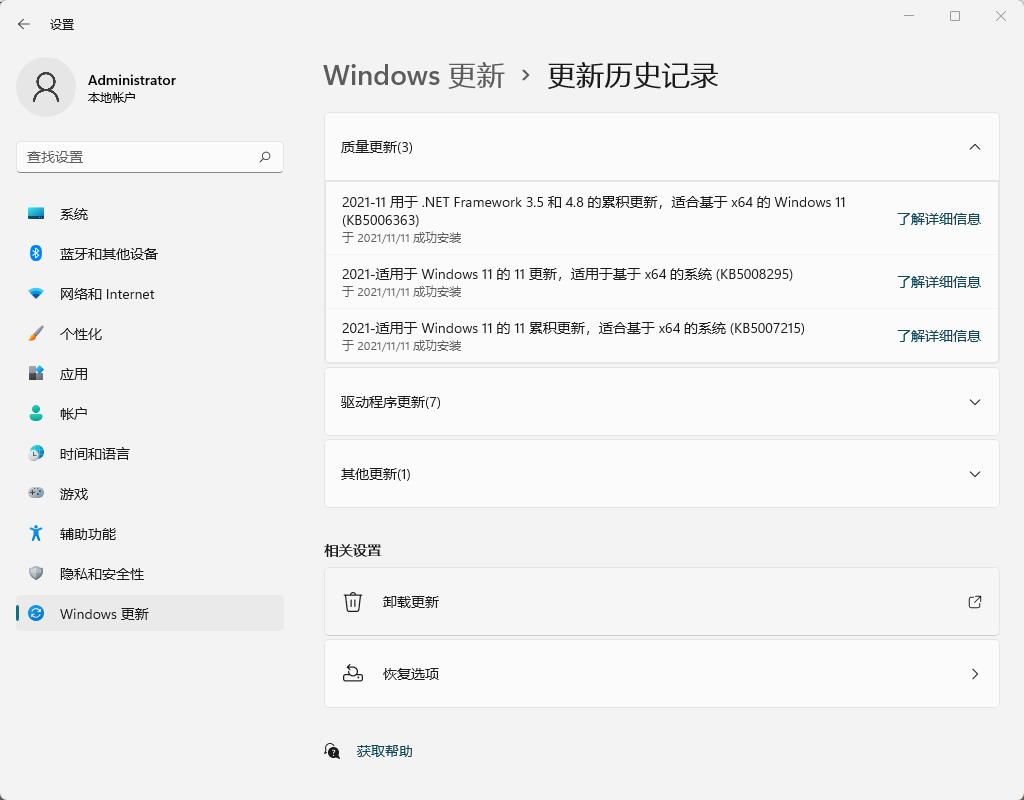Go to 游戏 settings
This screenshot has width=1024, height=800.
[x=150, y=494]
